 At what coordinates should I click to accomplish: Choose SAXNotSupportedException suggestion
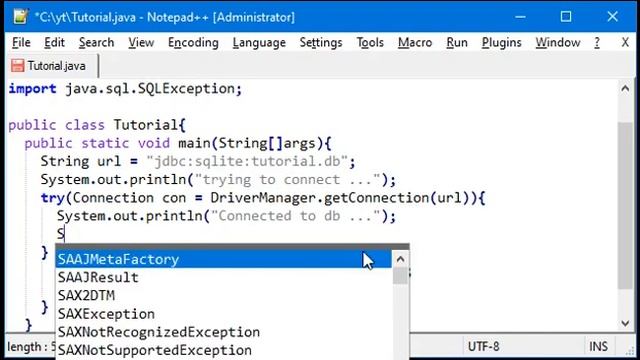click(x=223, y=350)
